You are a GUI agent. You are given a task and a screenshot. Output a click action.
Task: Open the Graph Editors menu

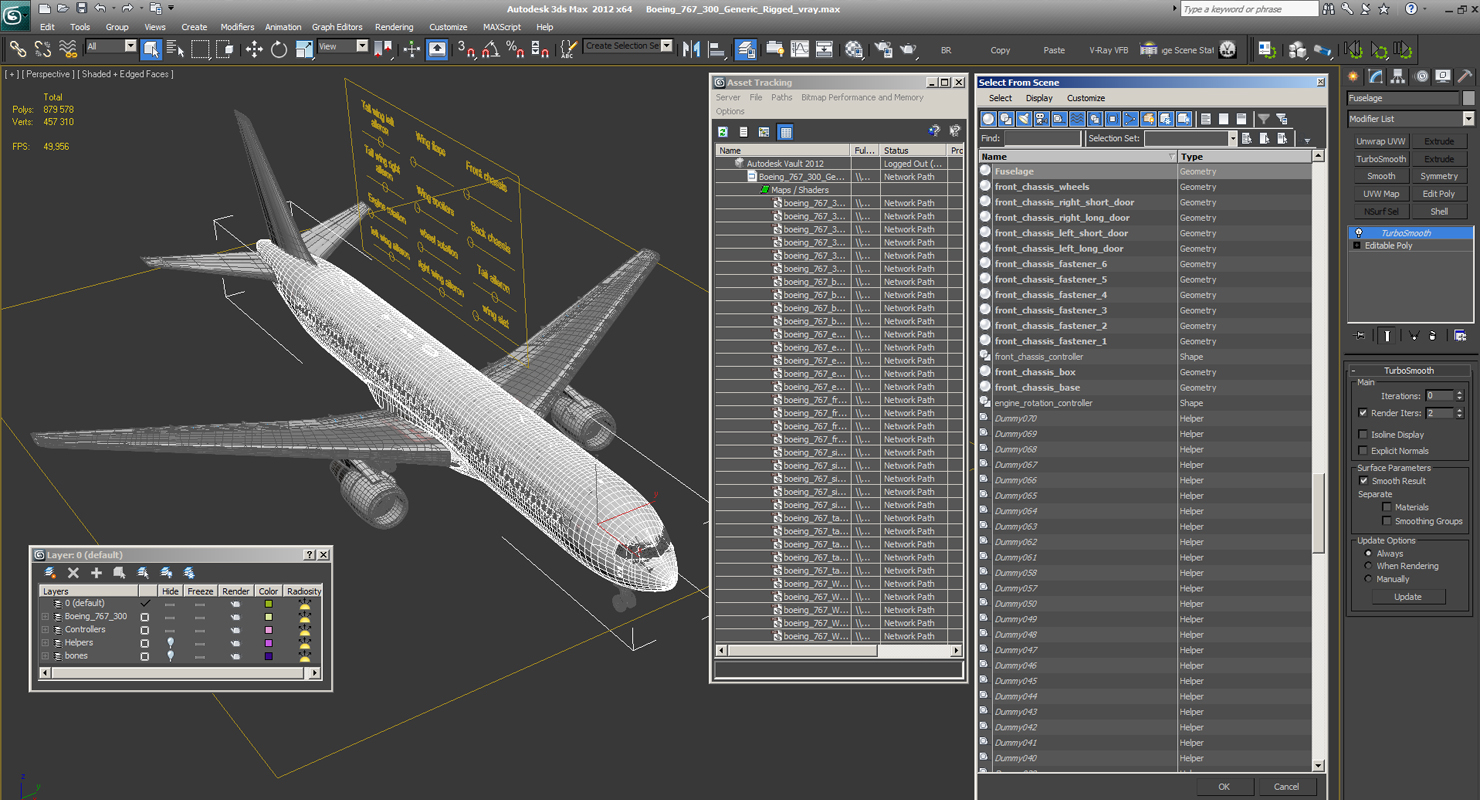pyautogui.click(x=337, y=27)
